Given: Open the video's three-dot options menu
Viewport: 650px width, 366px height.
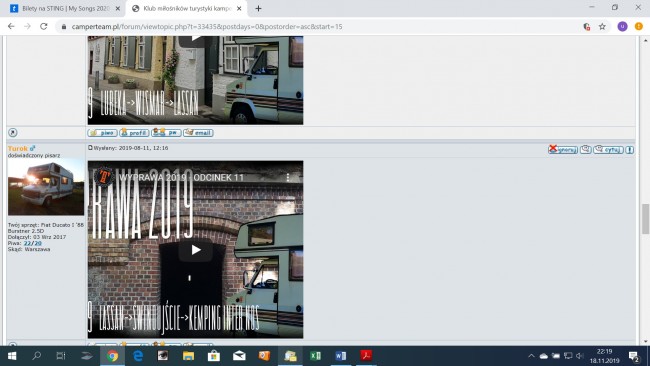Looking at the screenshot, I should (x=288, y=177).
